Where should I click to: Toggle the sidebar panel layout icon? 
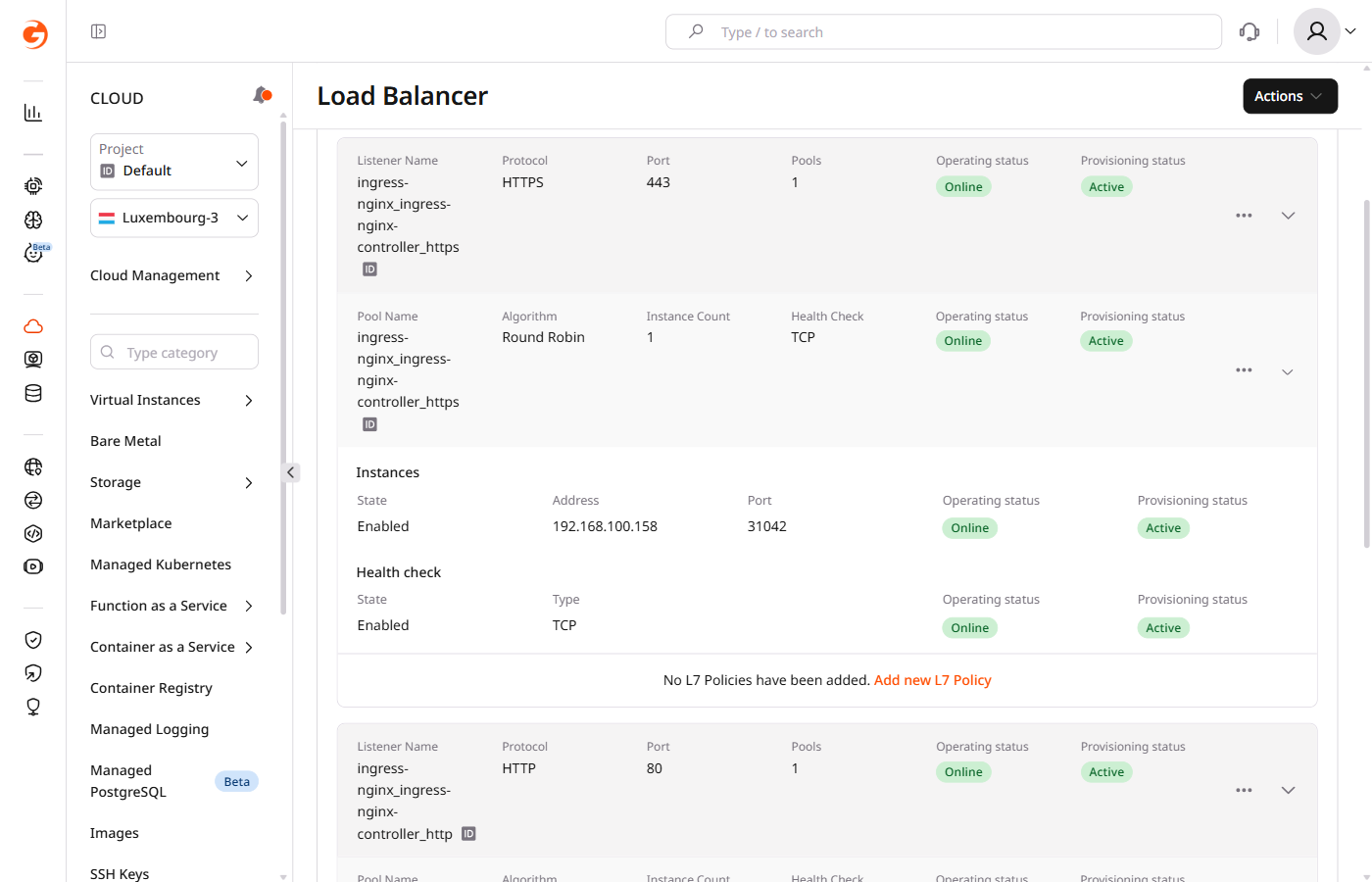click(98, 31)
